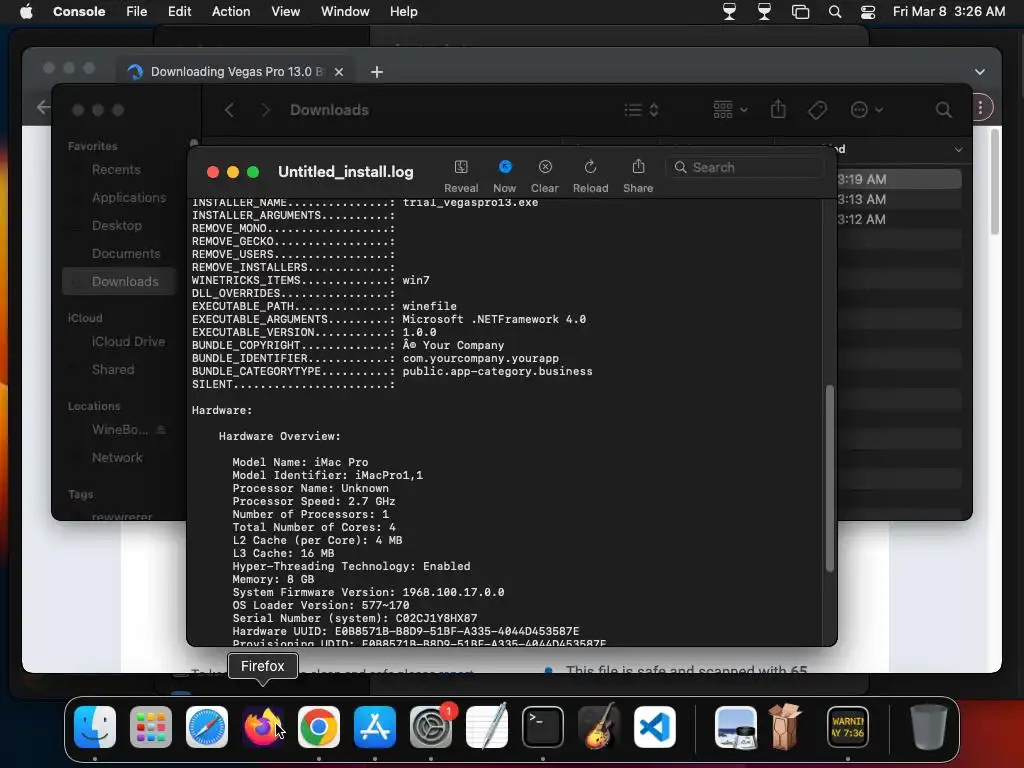Open the Console app menu
Image resolution: width=1024 pixels, height=768 pixels.
pyautogui.click(x=79, y=12)
